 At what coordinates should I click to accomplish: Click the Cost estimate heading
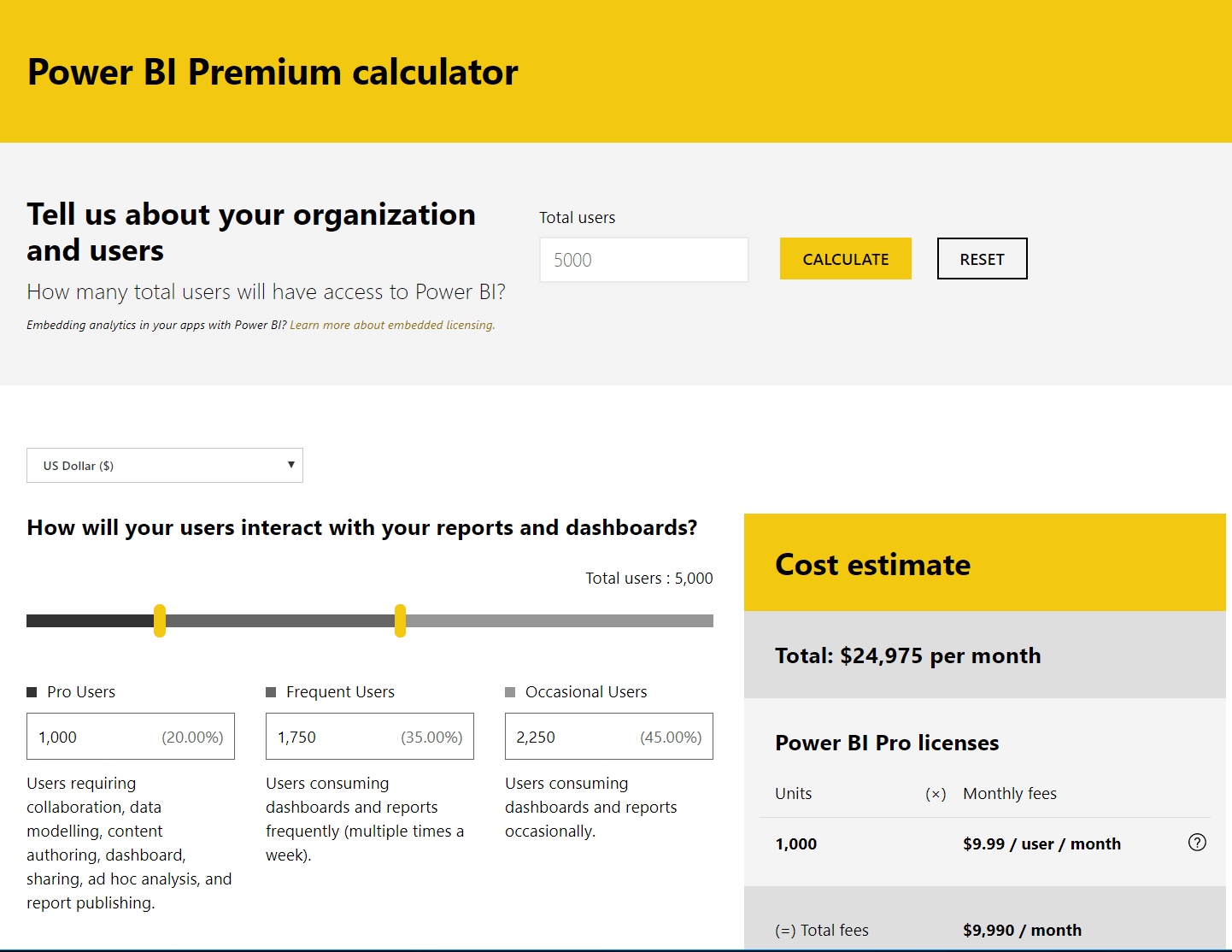point(872,565)
